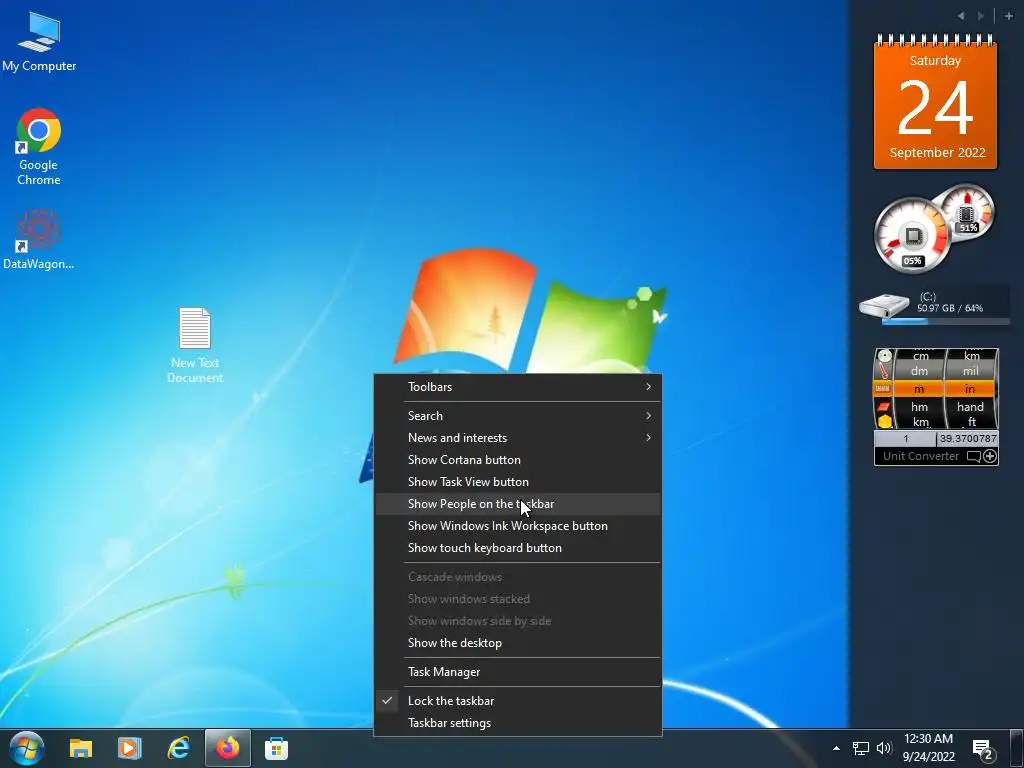Select the length ruler category in Unit Converter
This screenshot has height=768, width=1024.
pos(883,389)
